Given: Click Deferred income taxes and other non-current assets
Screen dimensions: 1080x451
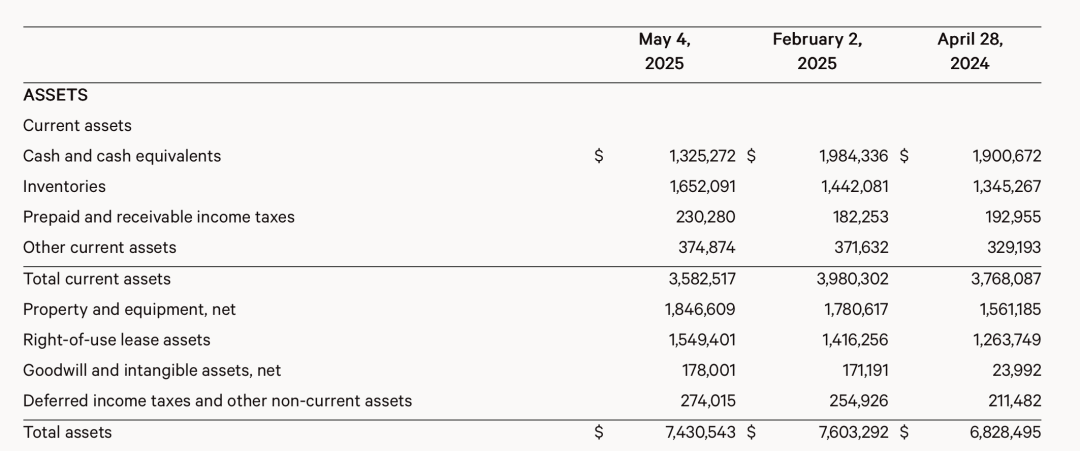Looking at the screenshot, I should point(217,401).
